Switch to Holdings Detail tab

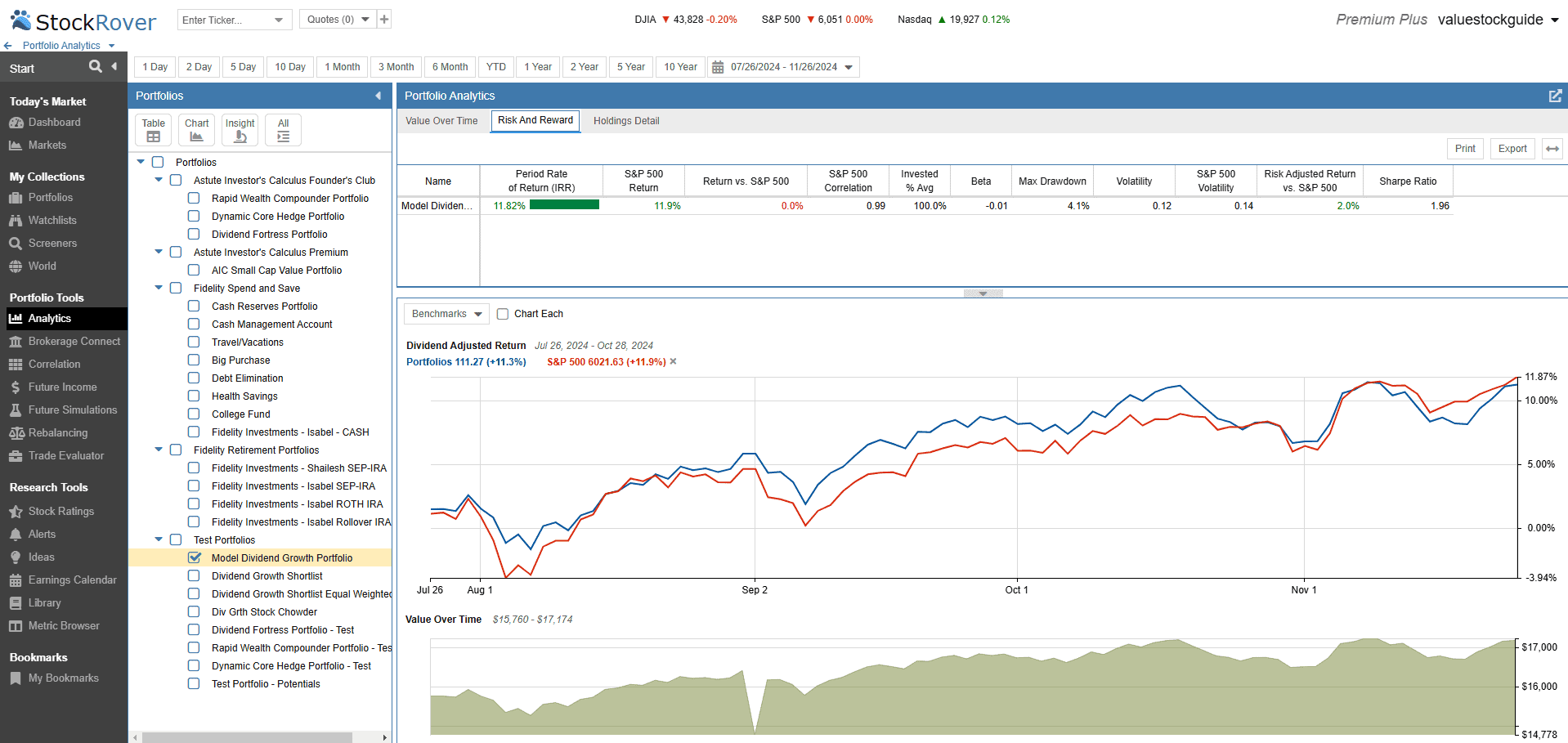pos(626,121)
